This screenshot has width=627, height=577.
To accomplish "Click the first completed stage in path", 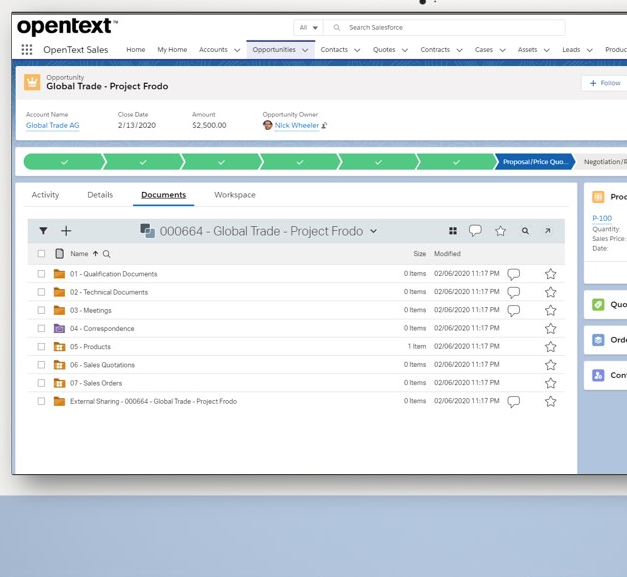I will (64, 162).
